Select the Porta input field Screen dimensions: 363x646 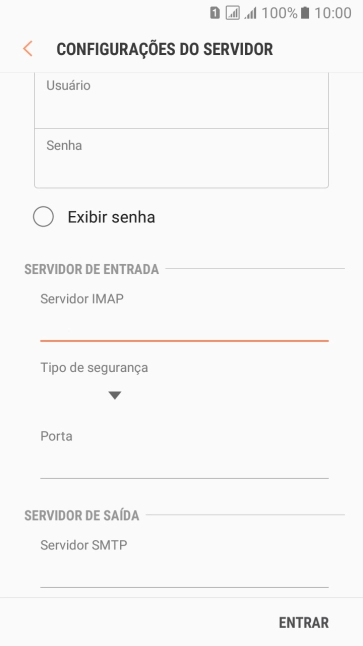point(184,454)
